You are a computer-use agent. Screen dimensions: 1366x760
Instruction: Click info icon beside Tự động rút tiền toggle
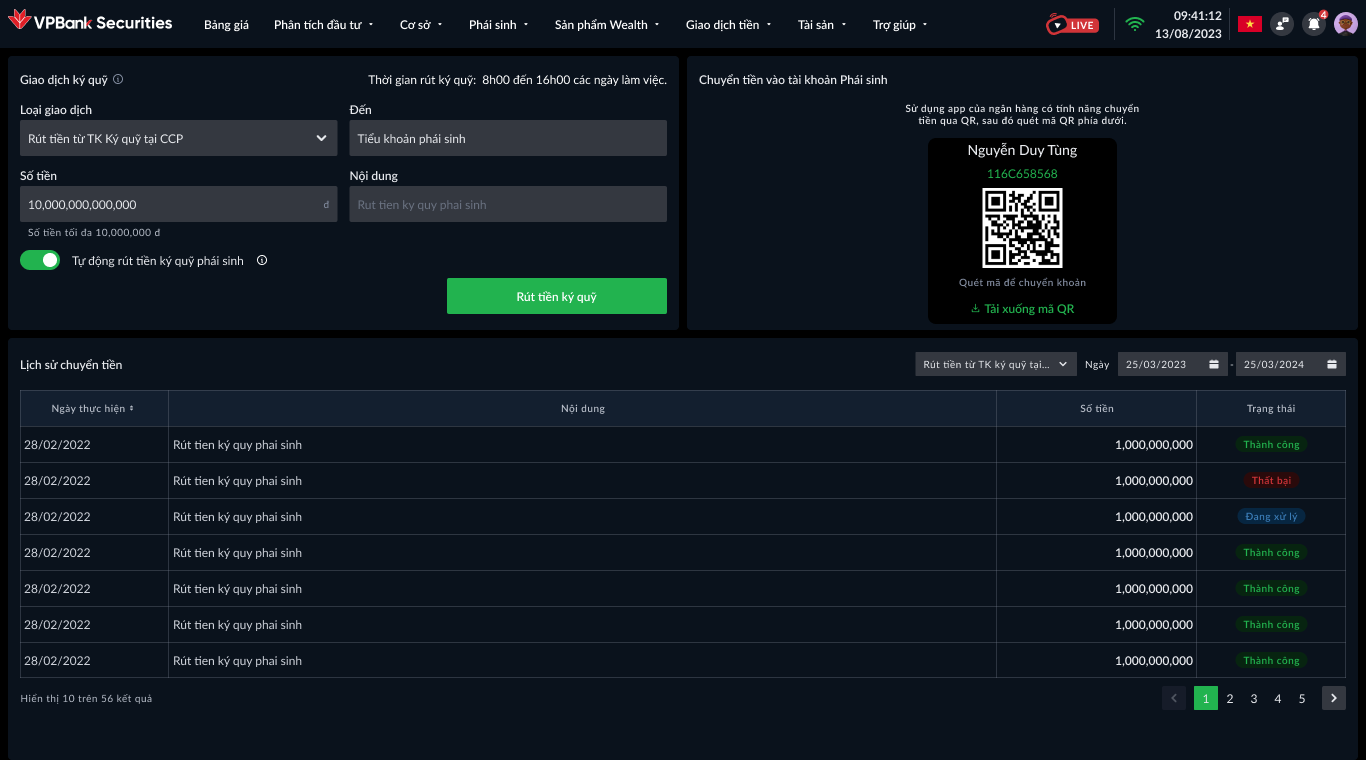coord(262,260)
